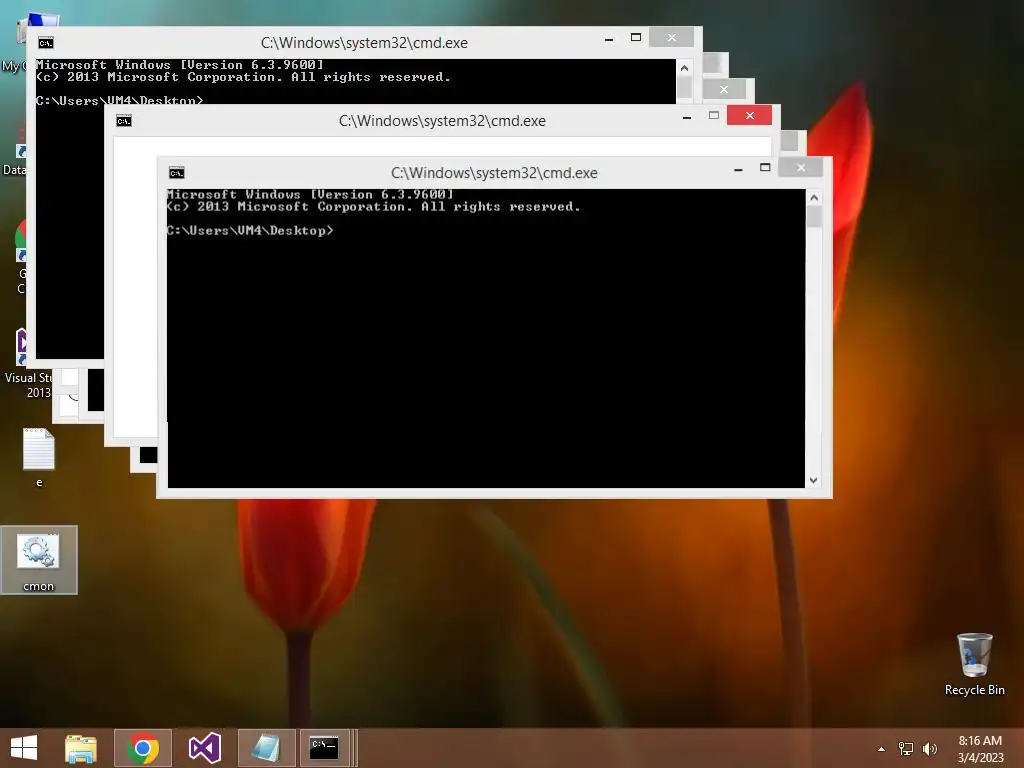This screenshot has height=768, width=1024.
Task: Click the scrollbar thumb in the front cmd window
Action: click(x=814, y=216)
